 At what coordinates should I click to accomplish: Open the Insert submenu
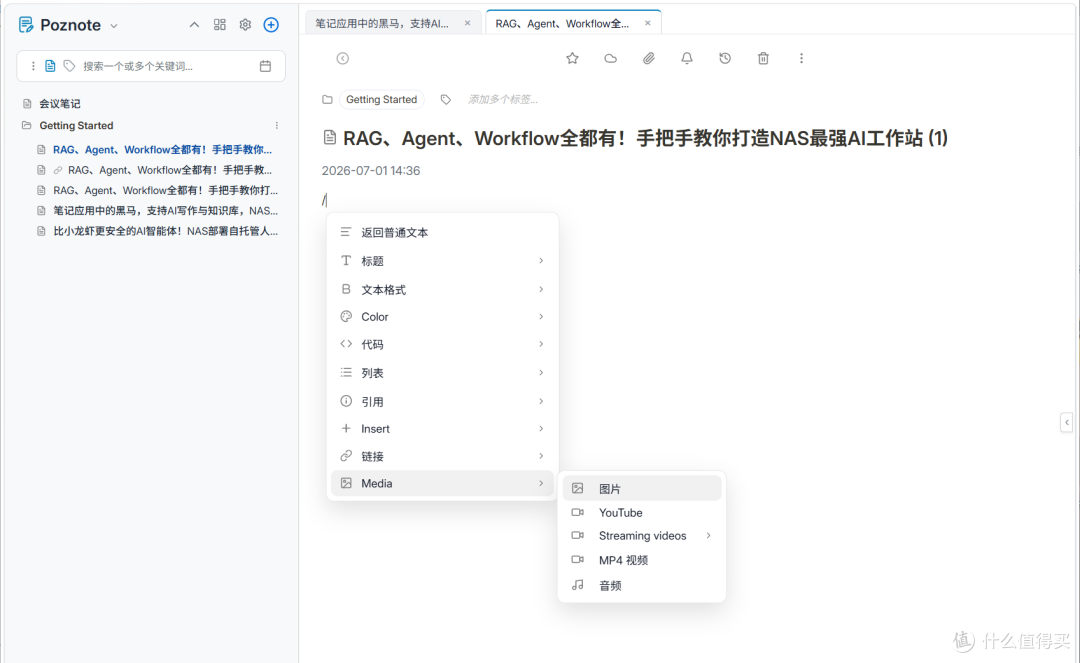(x=442, y=429)
